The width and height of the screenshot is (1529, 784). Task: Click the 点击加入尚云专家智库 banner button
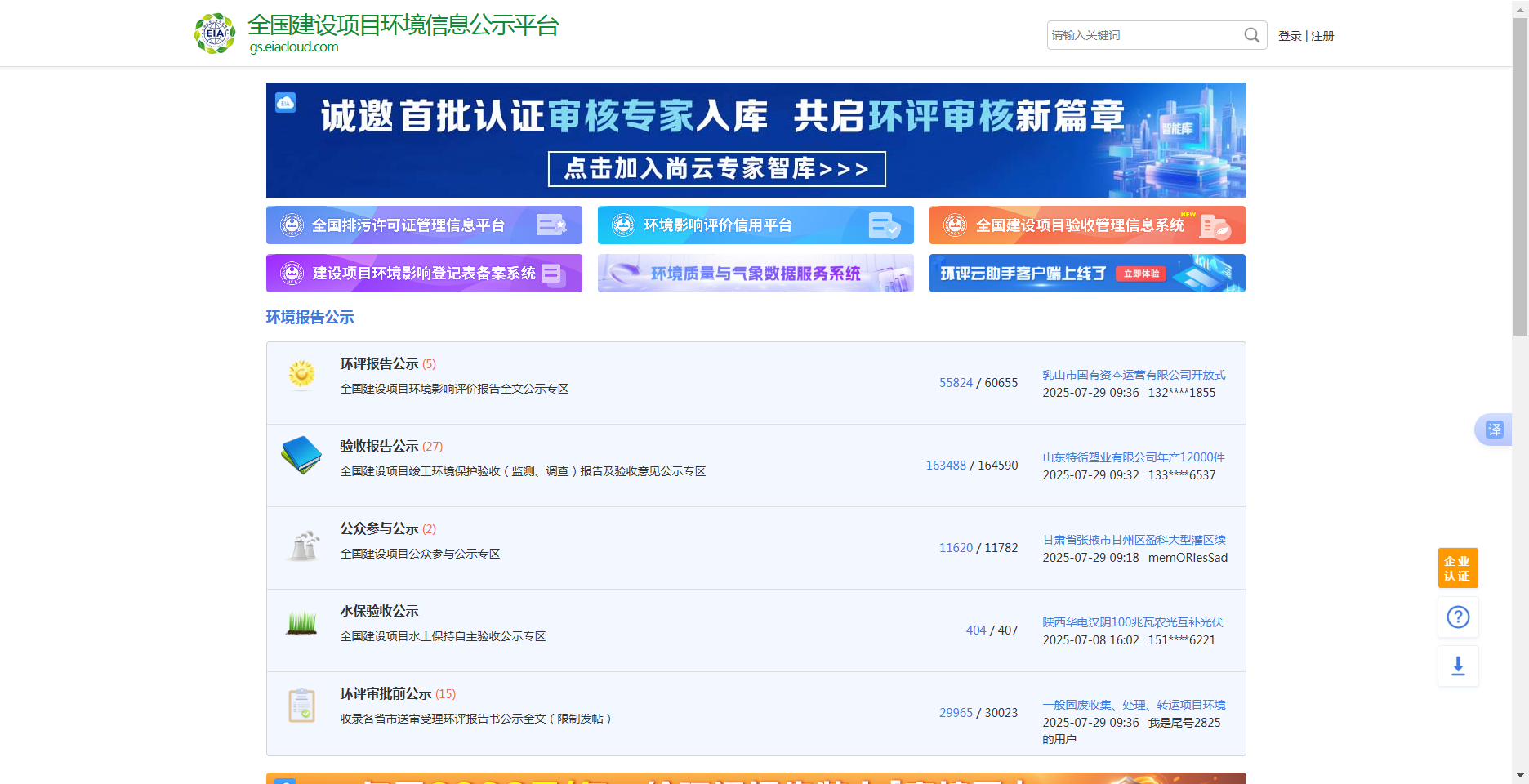coord(717,170)
